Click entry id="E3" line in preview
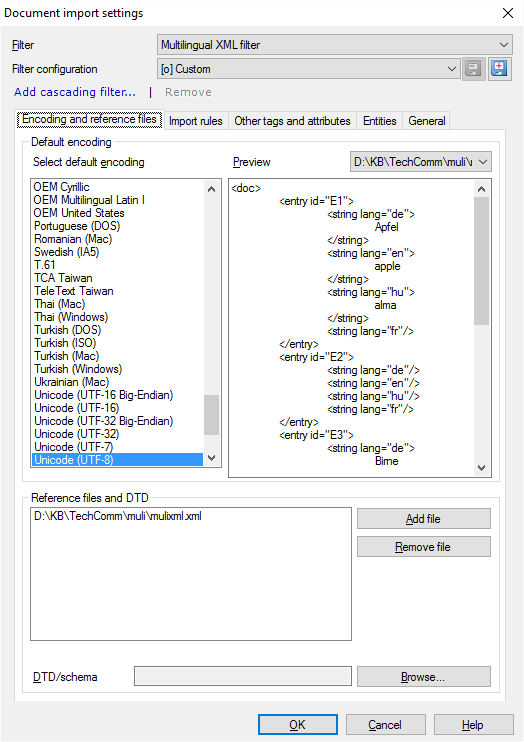Viewport: 524px width, 742px height. (316, 435)
